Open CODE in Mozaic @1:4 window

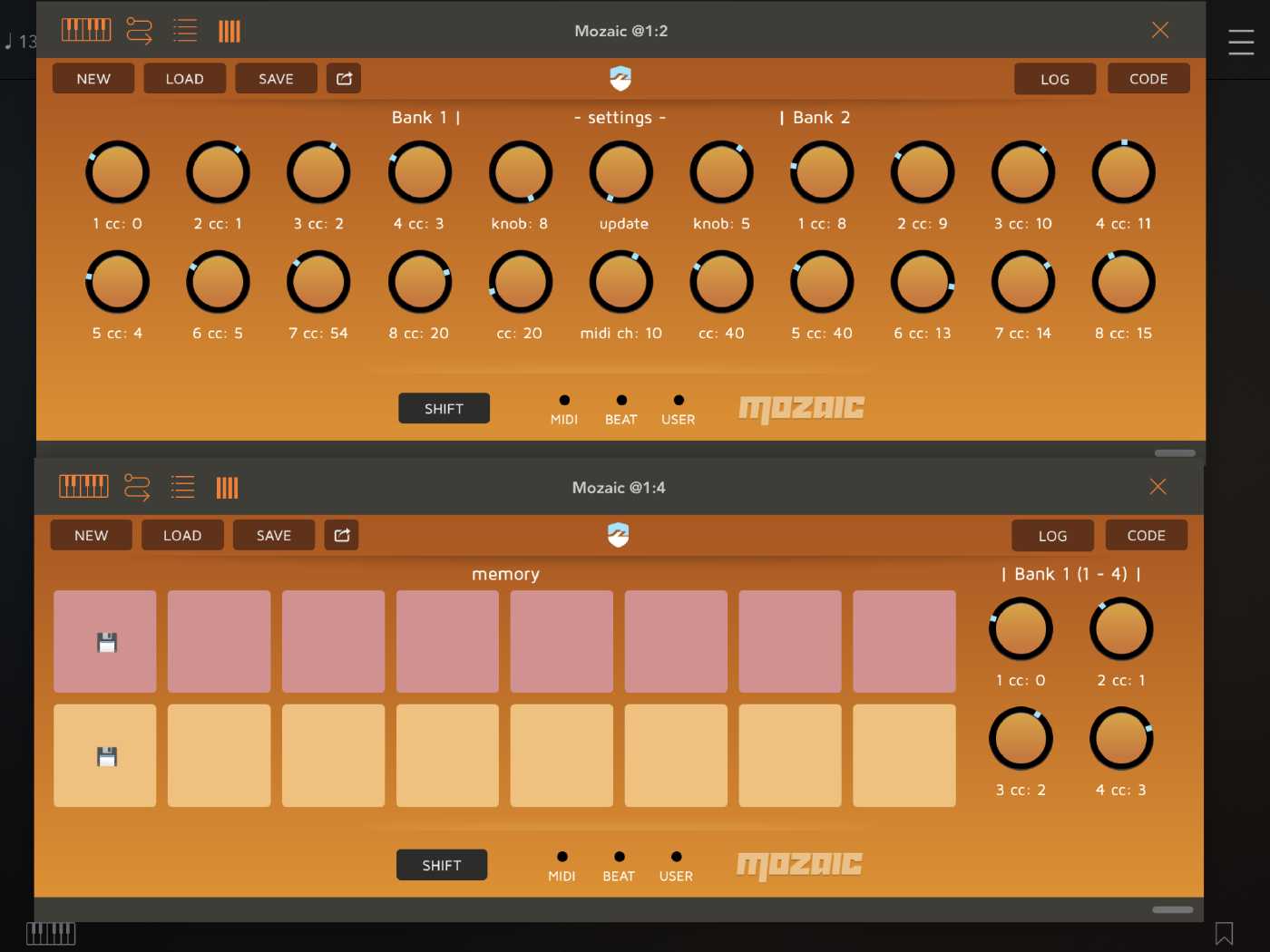tap(1147, 536)
